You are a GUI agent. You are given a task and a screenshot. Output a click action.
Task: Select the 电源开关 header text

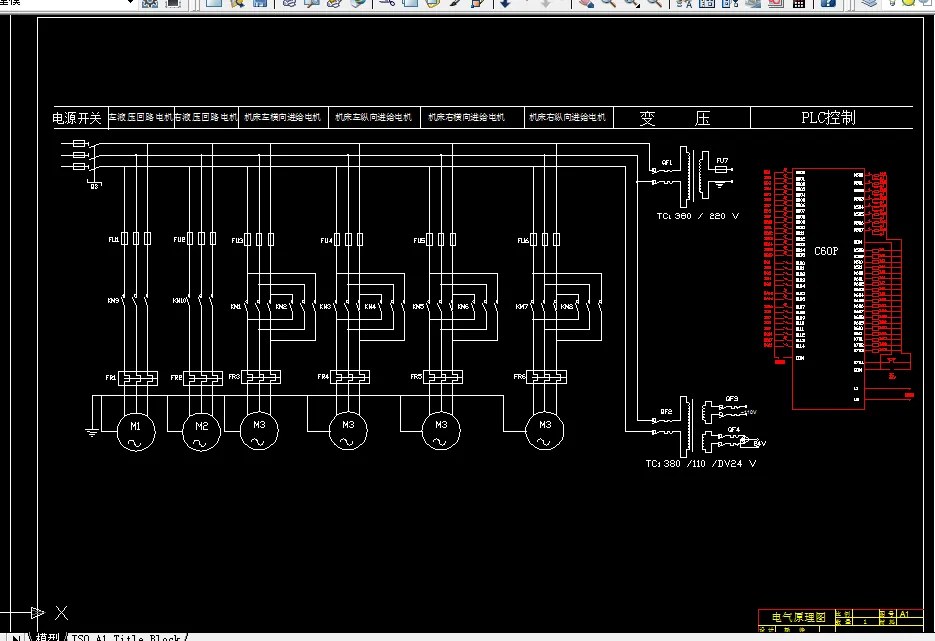77,118
